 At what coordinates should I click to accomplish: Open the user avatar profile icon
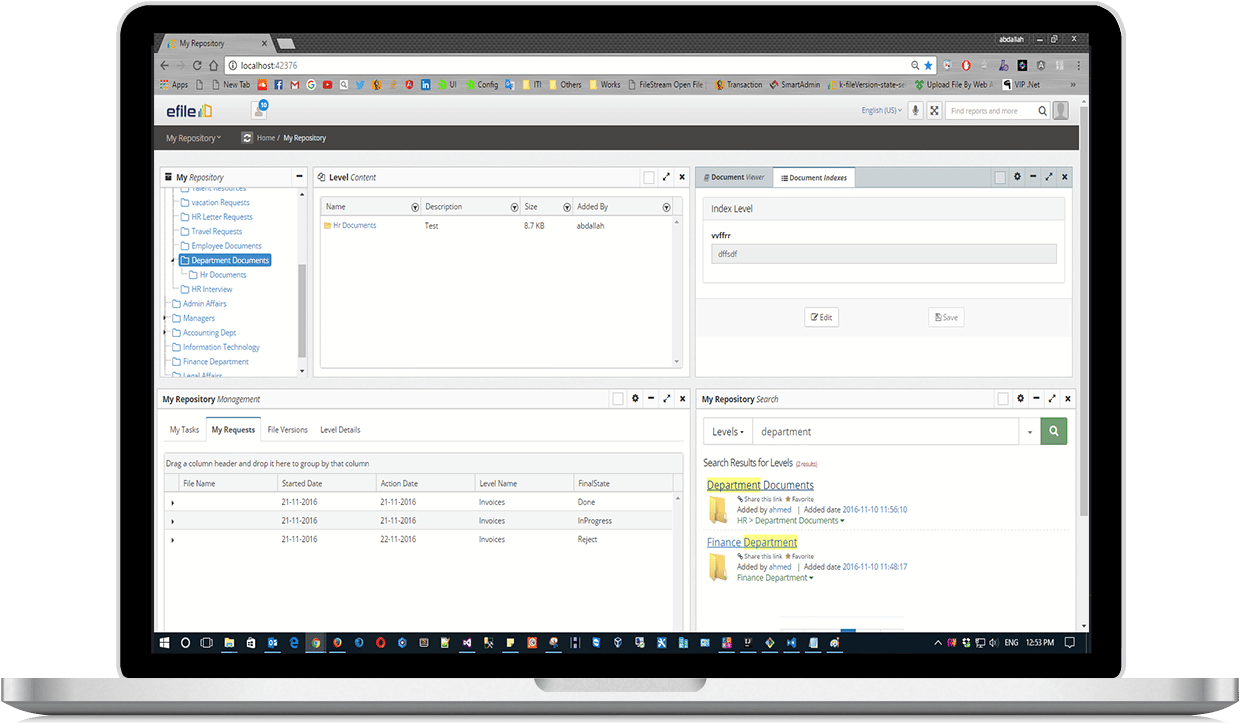tap(1061, 111)
